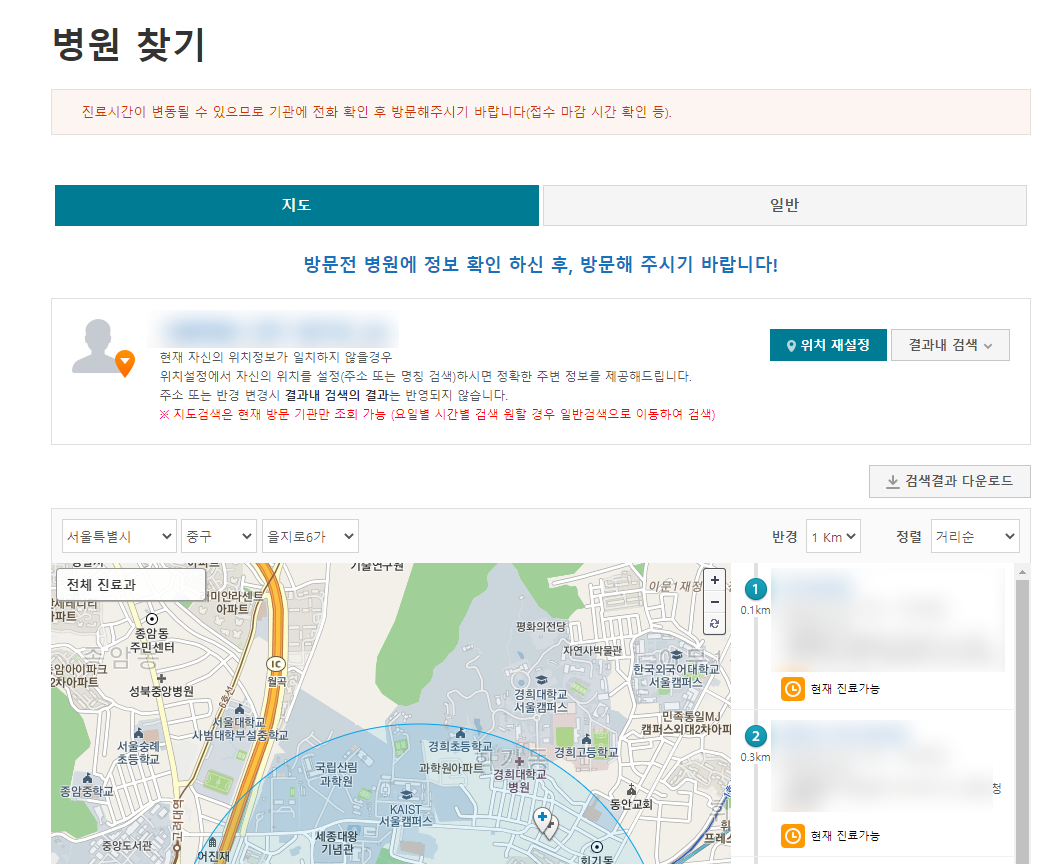
Task: Click second result's 현재 진료가능 text
Action: [x=845, y=836]
